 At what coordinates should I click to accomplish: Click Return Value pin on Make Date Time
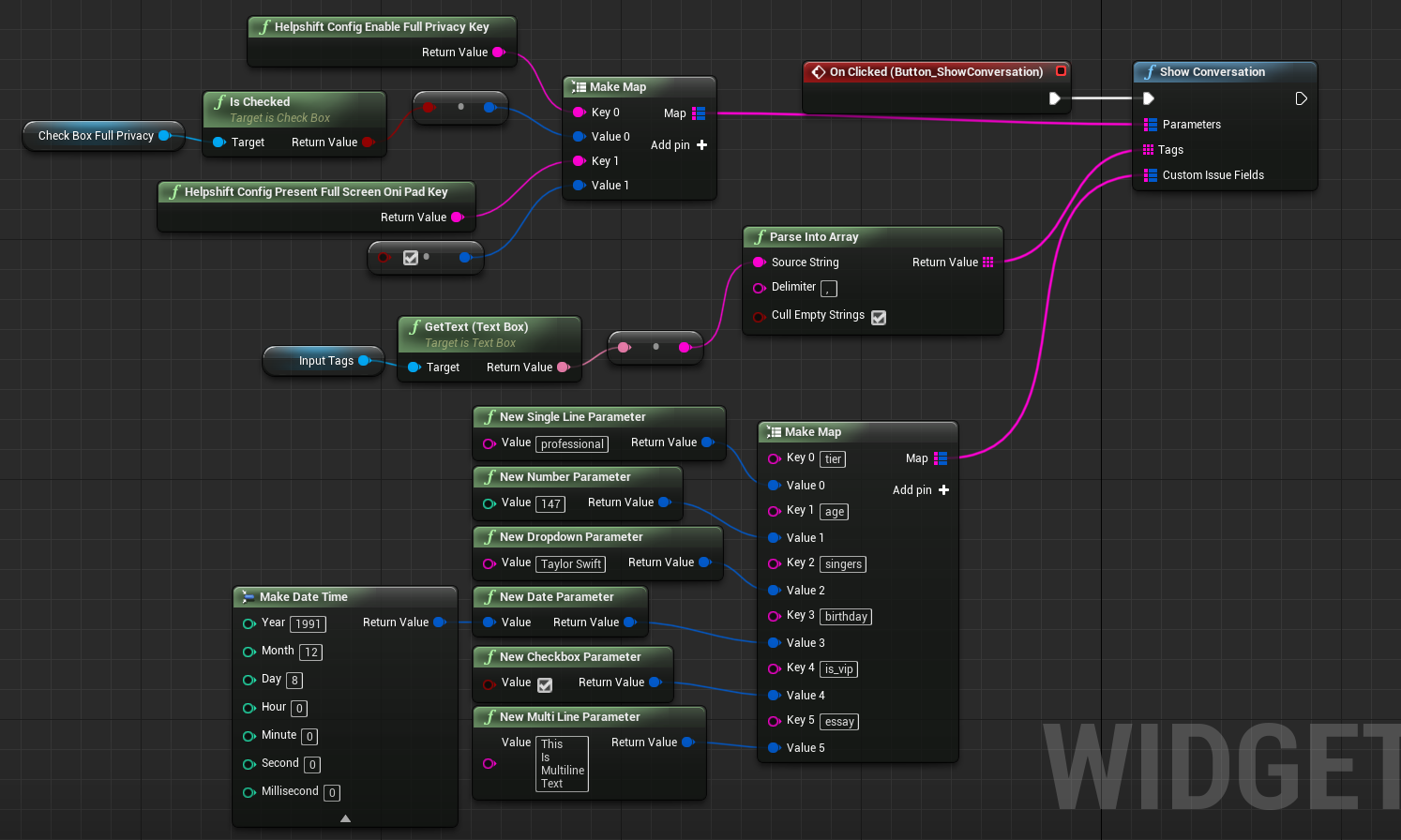[439, 622]
